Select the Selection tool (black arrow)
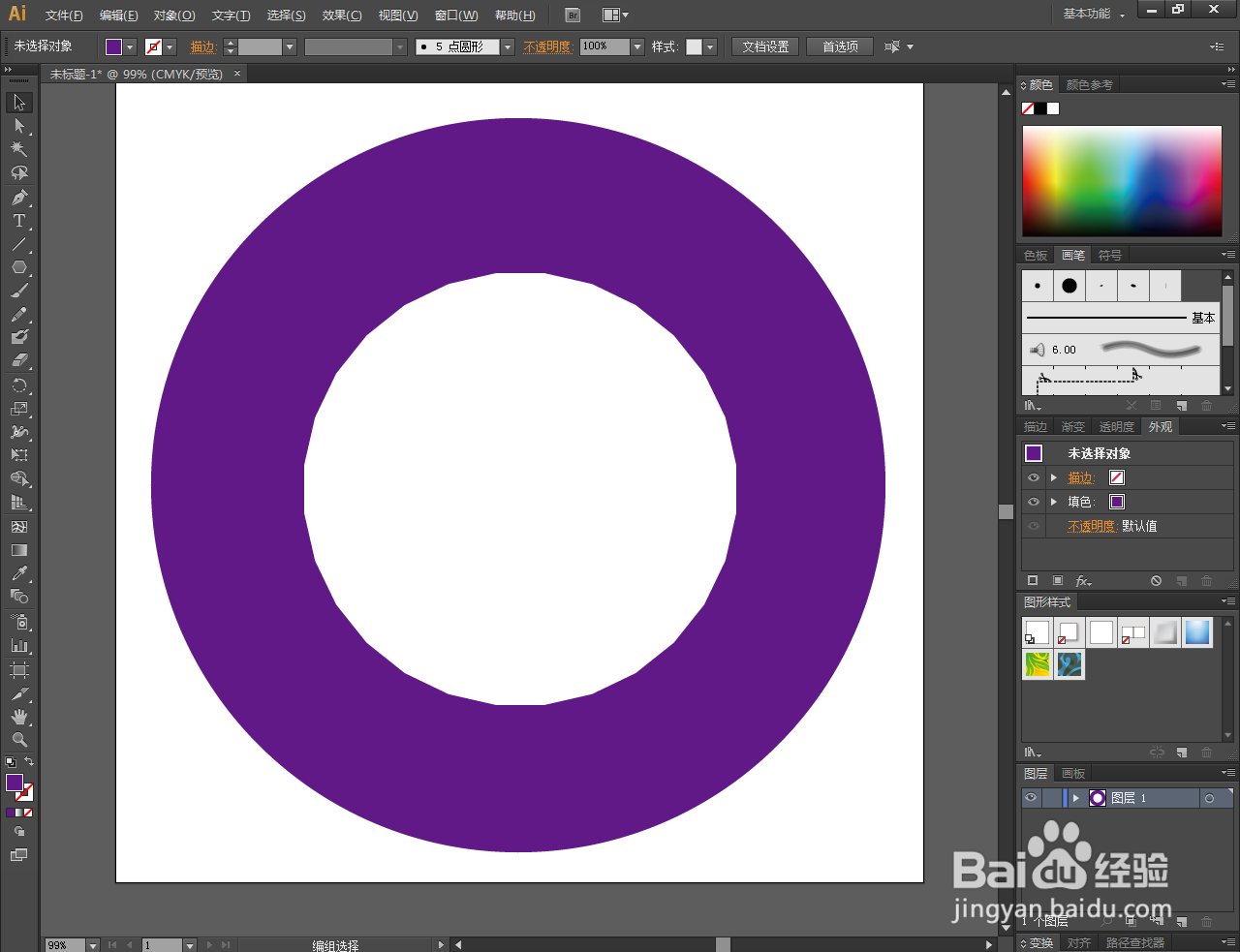The height and width of the screenshot is (952, 1240). click(x=19, y=103)
